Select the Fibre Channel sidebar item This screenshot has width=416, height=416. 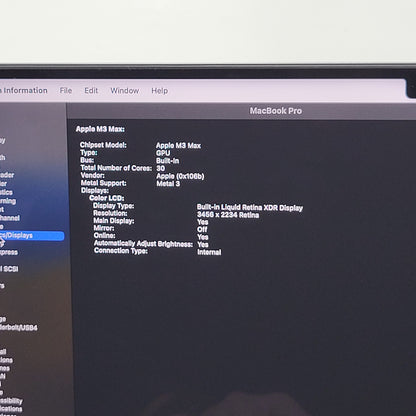tap(10, 218)
